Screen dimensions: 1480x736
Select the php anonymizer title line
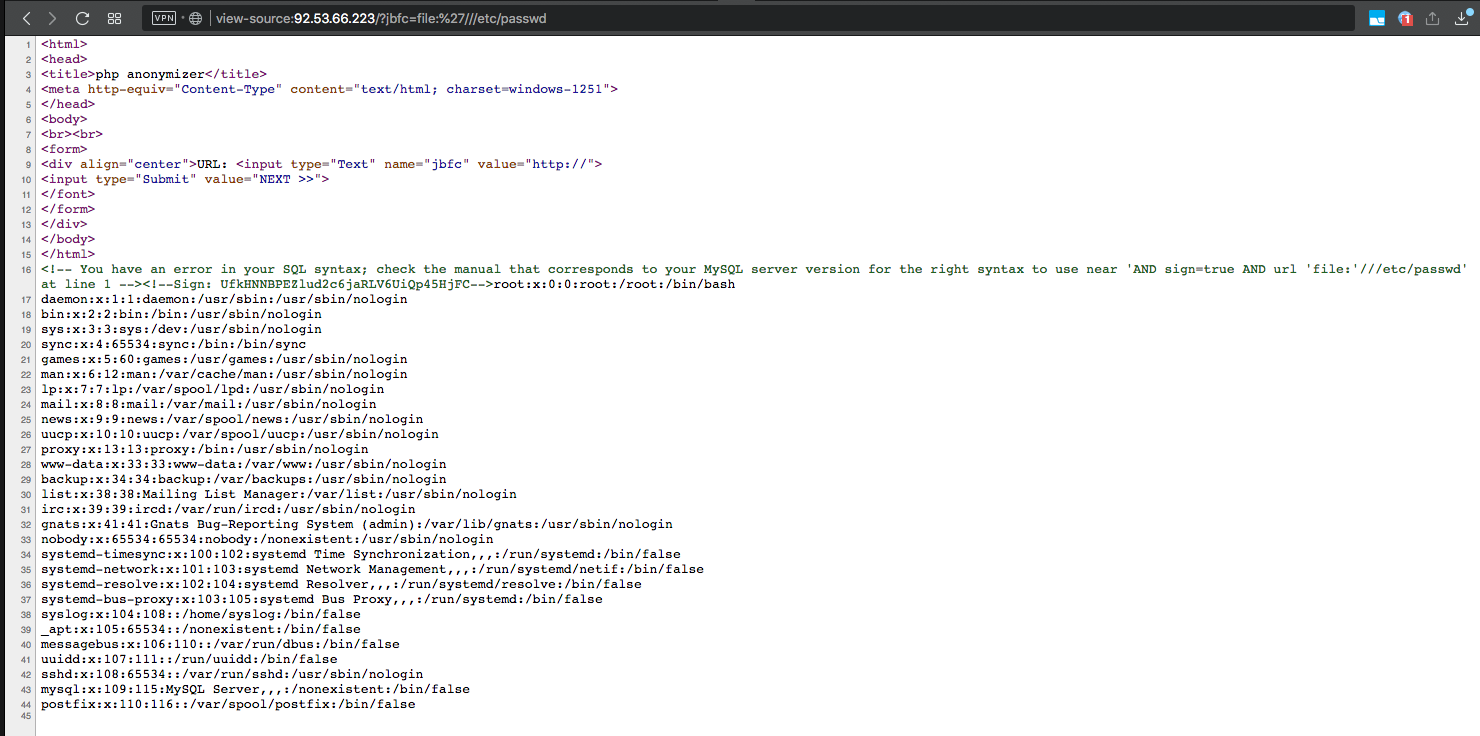coord(154,74)
